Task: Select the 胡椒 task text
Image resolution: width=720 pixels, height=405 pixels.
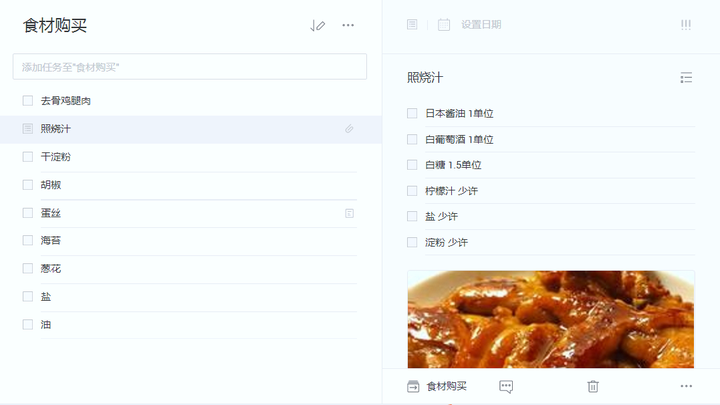Action: click(x=51, y=185)
